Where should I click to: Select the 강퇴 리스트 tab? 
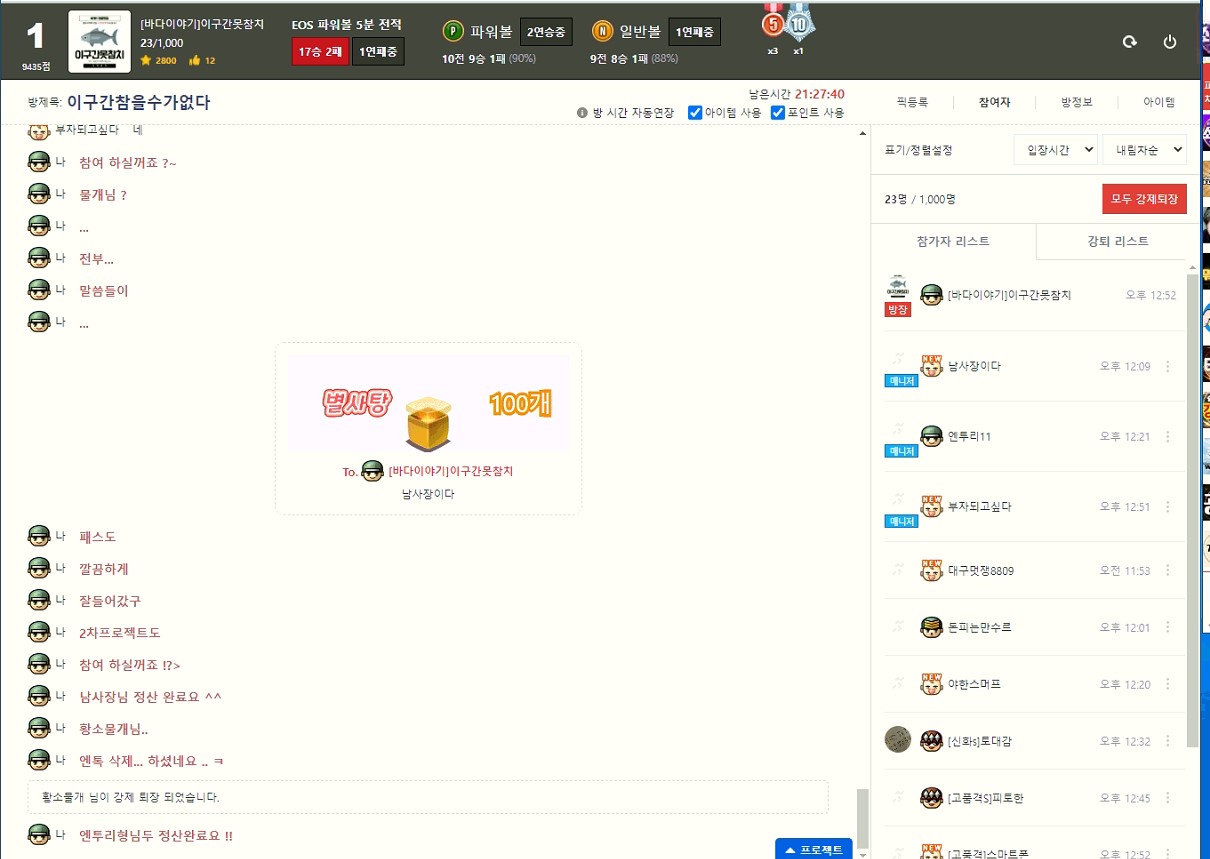tap(1117, 242)
